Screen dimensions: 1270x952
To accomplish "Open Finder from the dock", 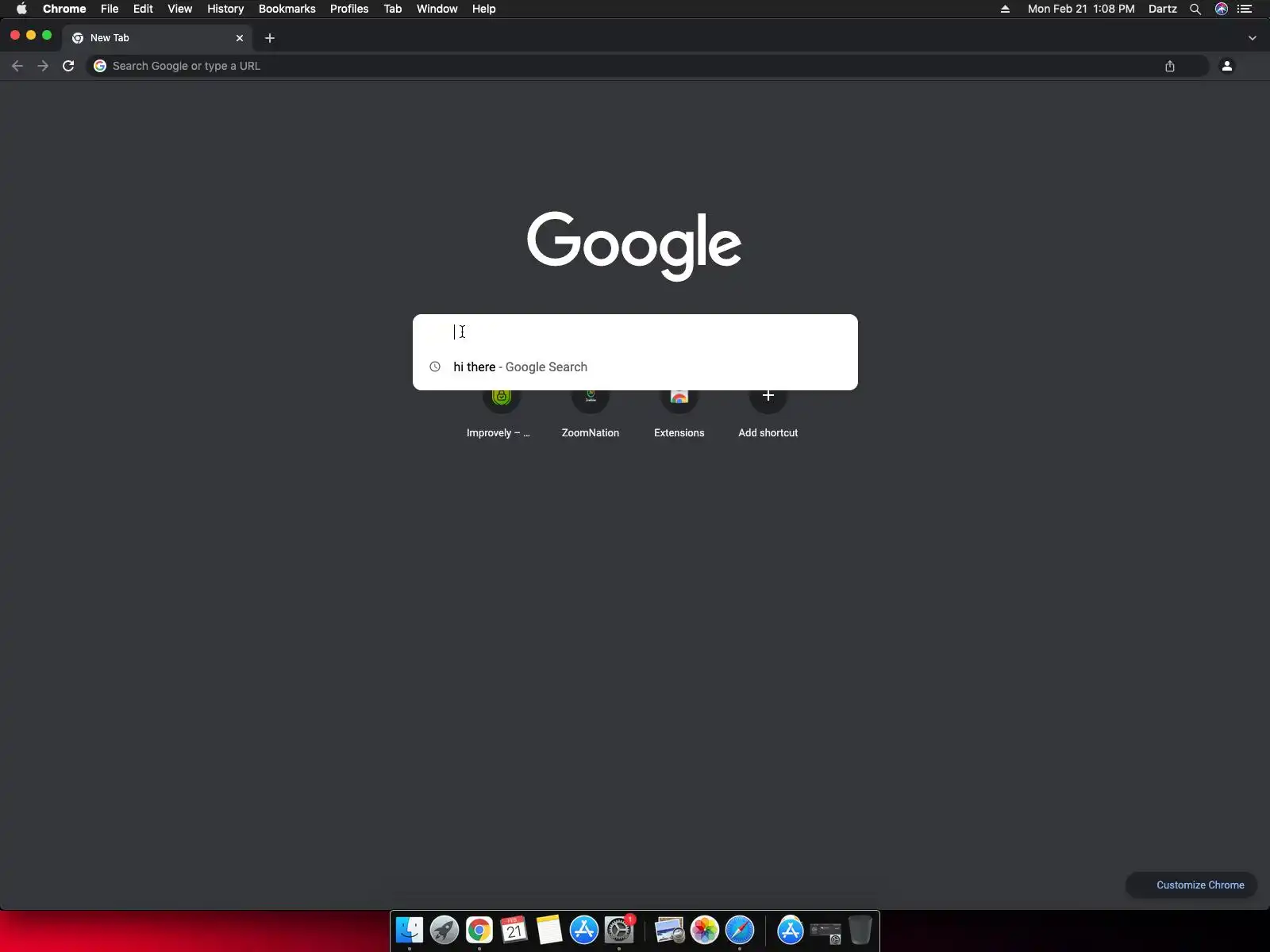I will click(410, 930).
